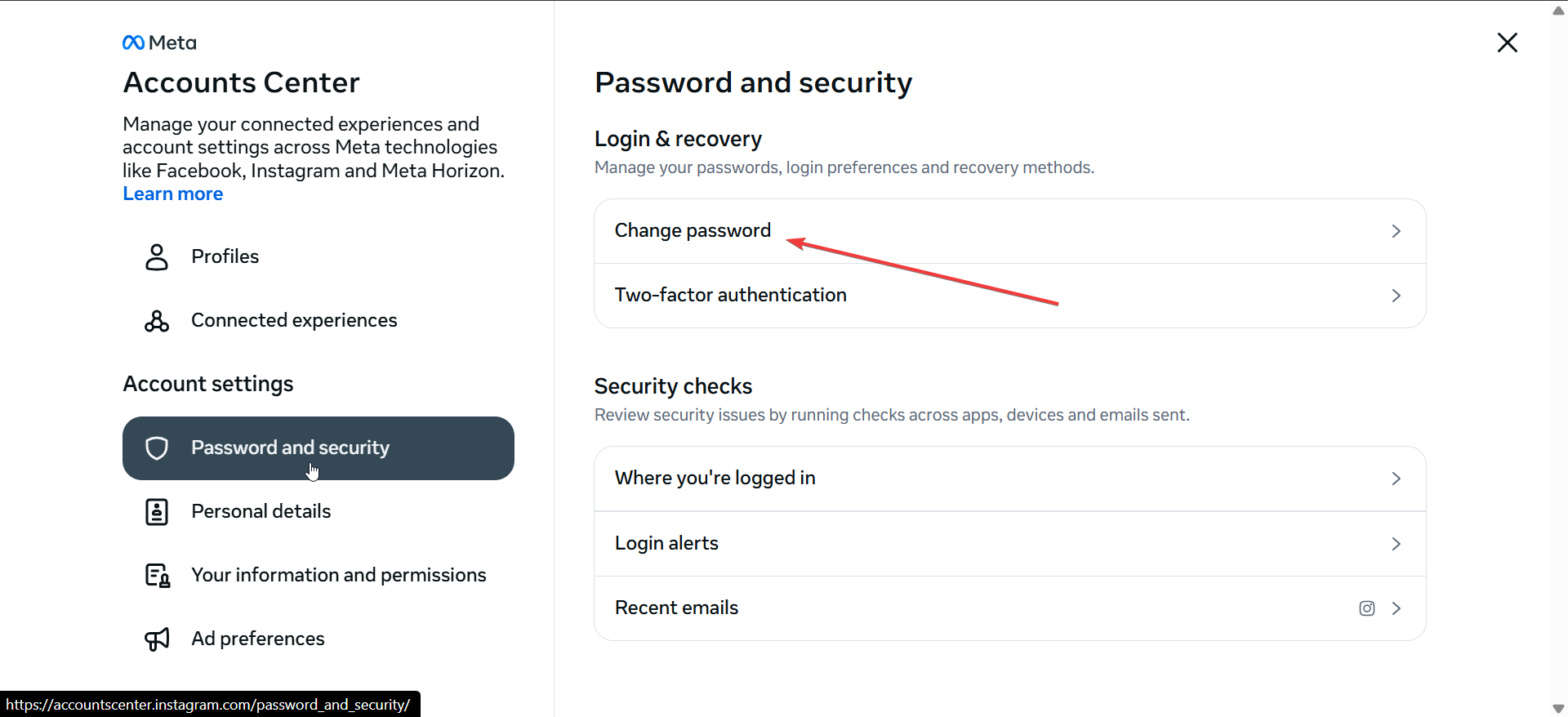Open the Learn more link
Viewport: 1568px width, 717px height.
pyautogui.click(x=173, y=194)
